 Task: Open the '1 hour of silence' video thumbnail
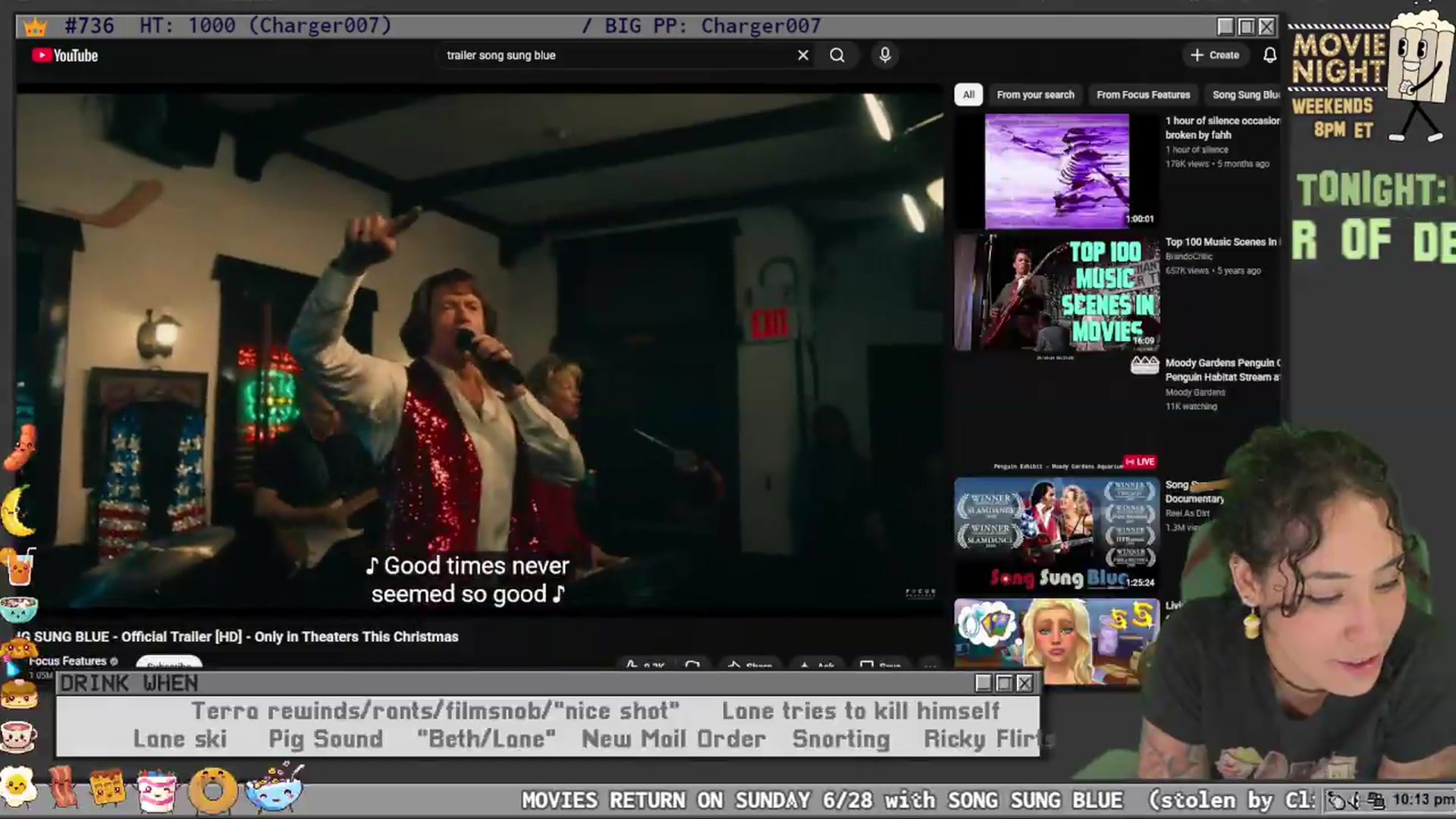pyautogui.click(x=1056, y=171)
